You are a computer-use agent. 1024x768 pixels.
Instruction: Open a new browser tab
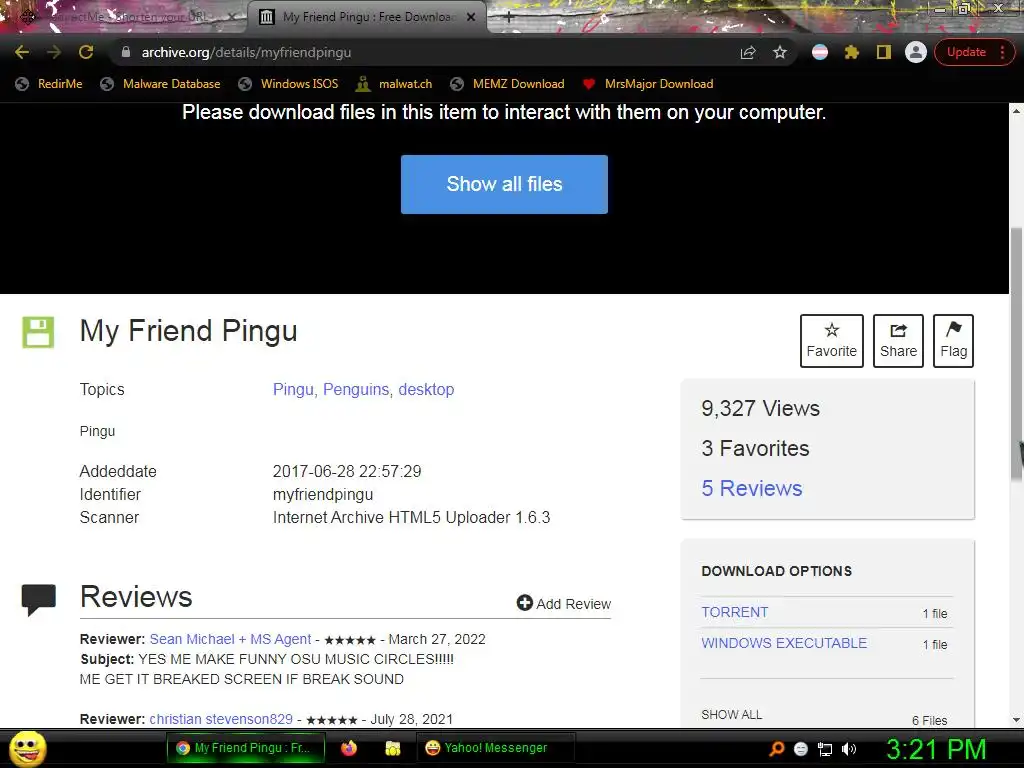click(509, 17)
